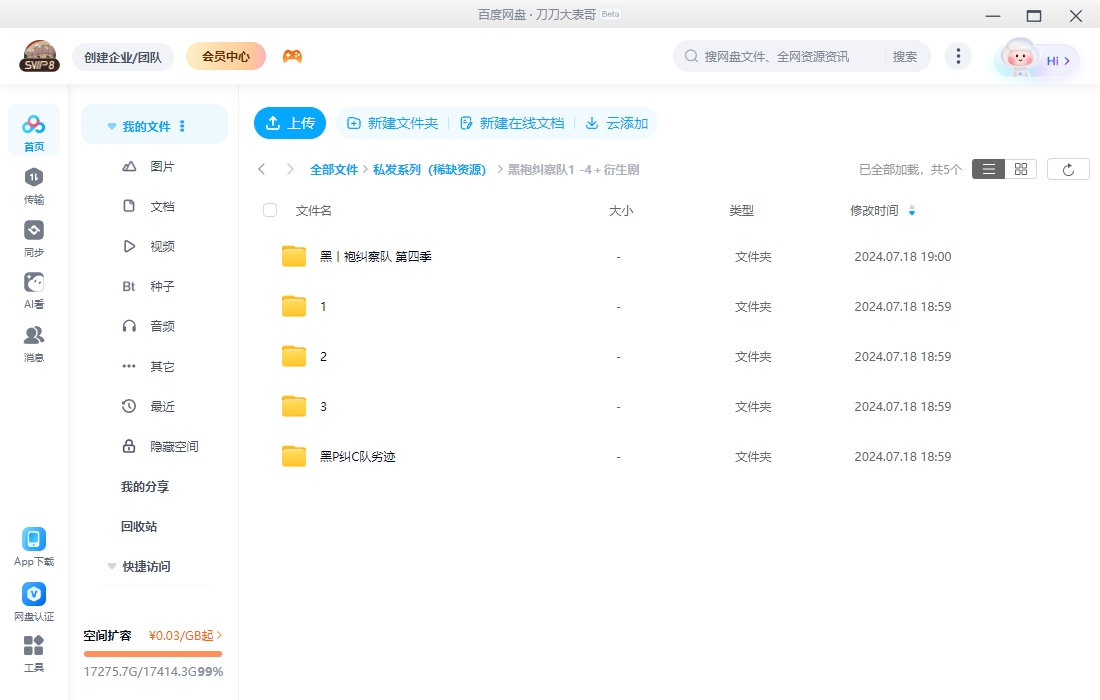Image resolution: width=1100 pixels, height=700 pixels.
Task: Open the 传输 transfer panel
Action: [x=34, y=186]
